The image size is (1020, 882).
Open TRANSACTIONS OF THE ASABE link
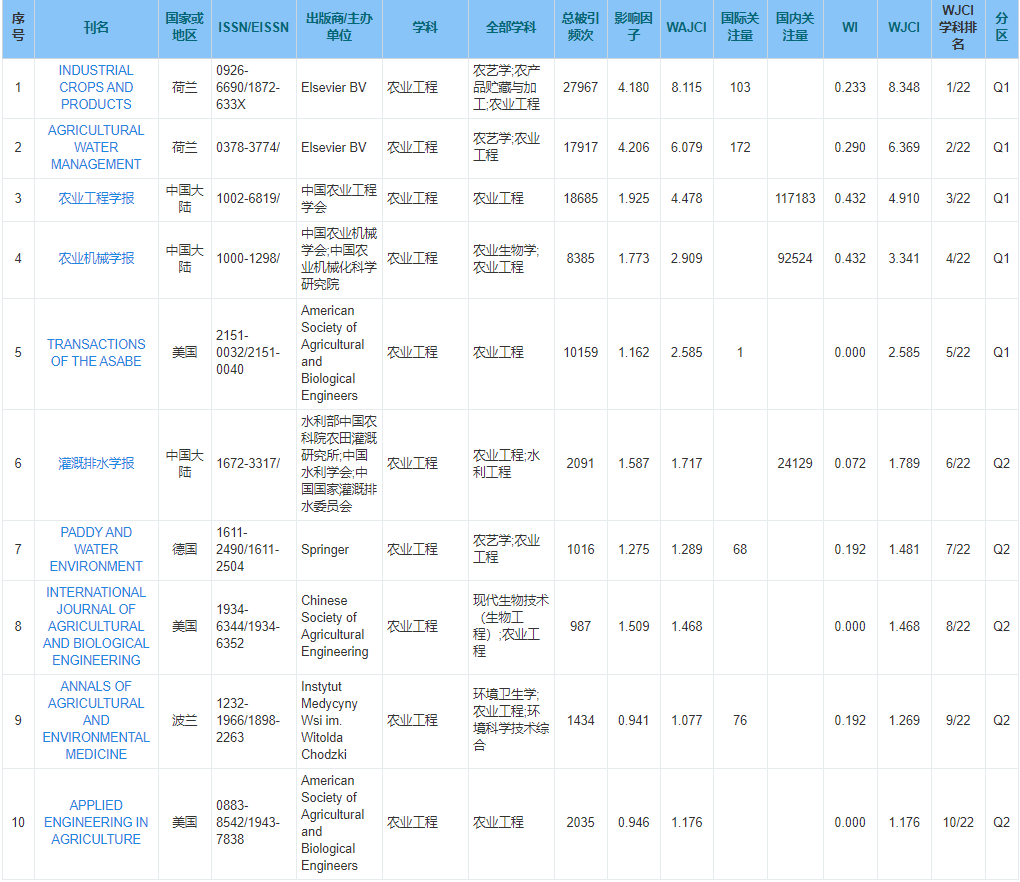[96, 353]
